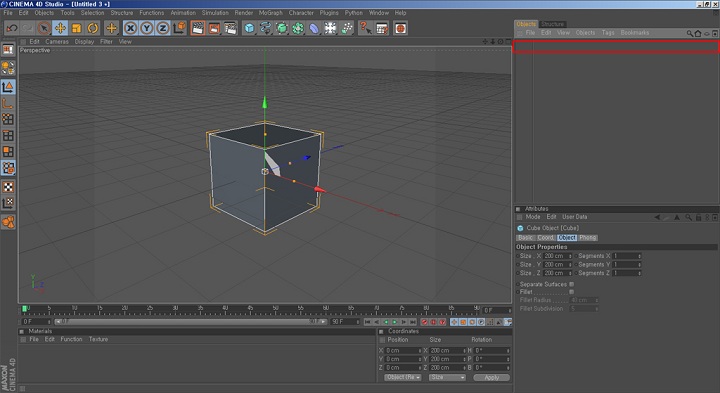Toggle Y axis lock

(146, 28)
